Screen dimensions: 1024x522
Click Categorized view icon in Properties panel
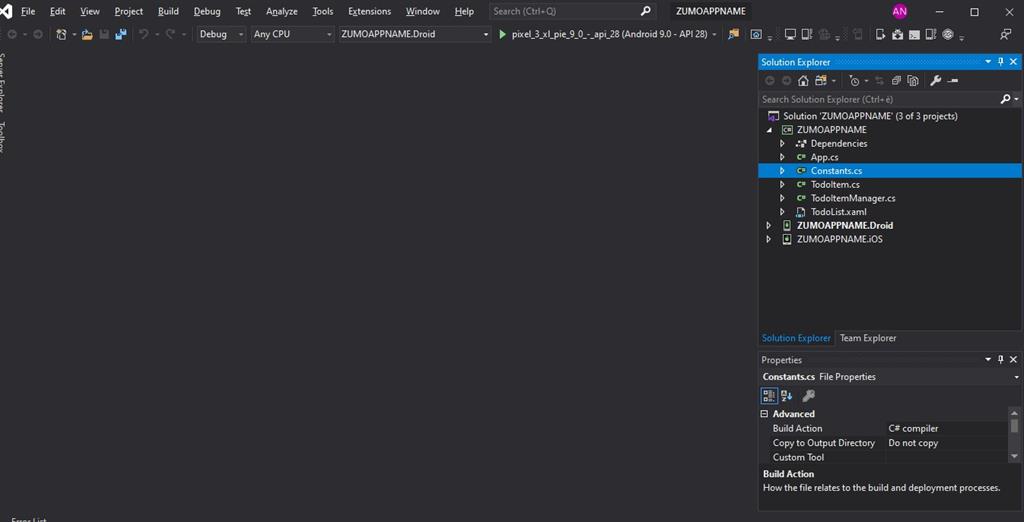[769, 395]
